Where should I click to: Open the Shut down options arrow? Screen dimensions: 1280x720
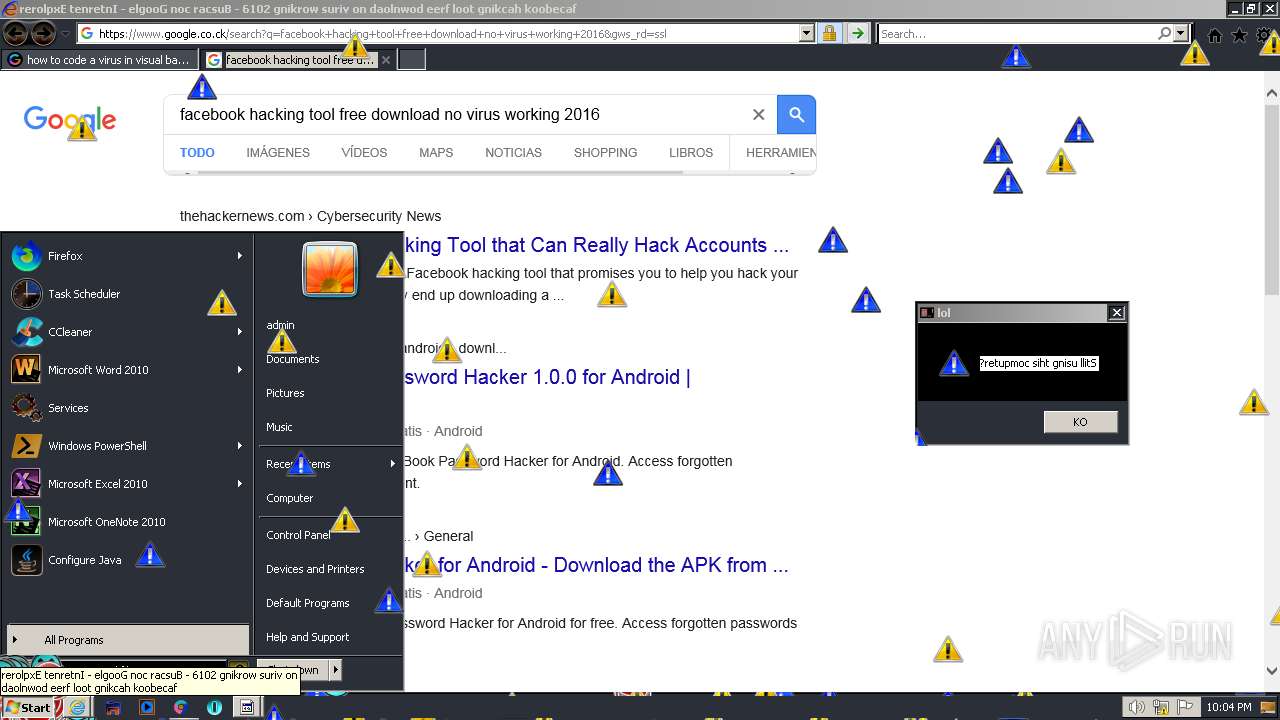click(x=335, y=669)
